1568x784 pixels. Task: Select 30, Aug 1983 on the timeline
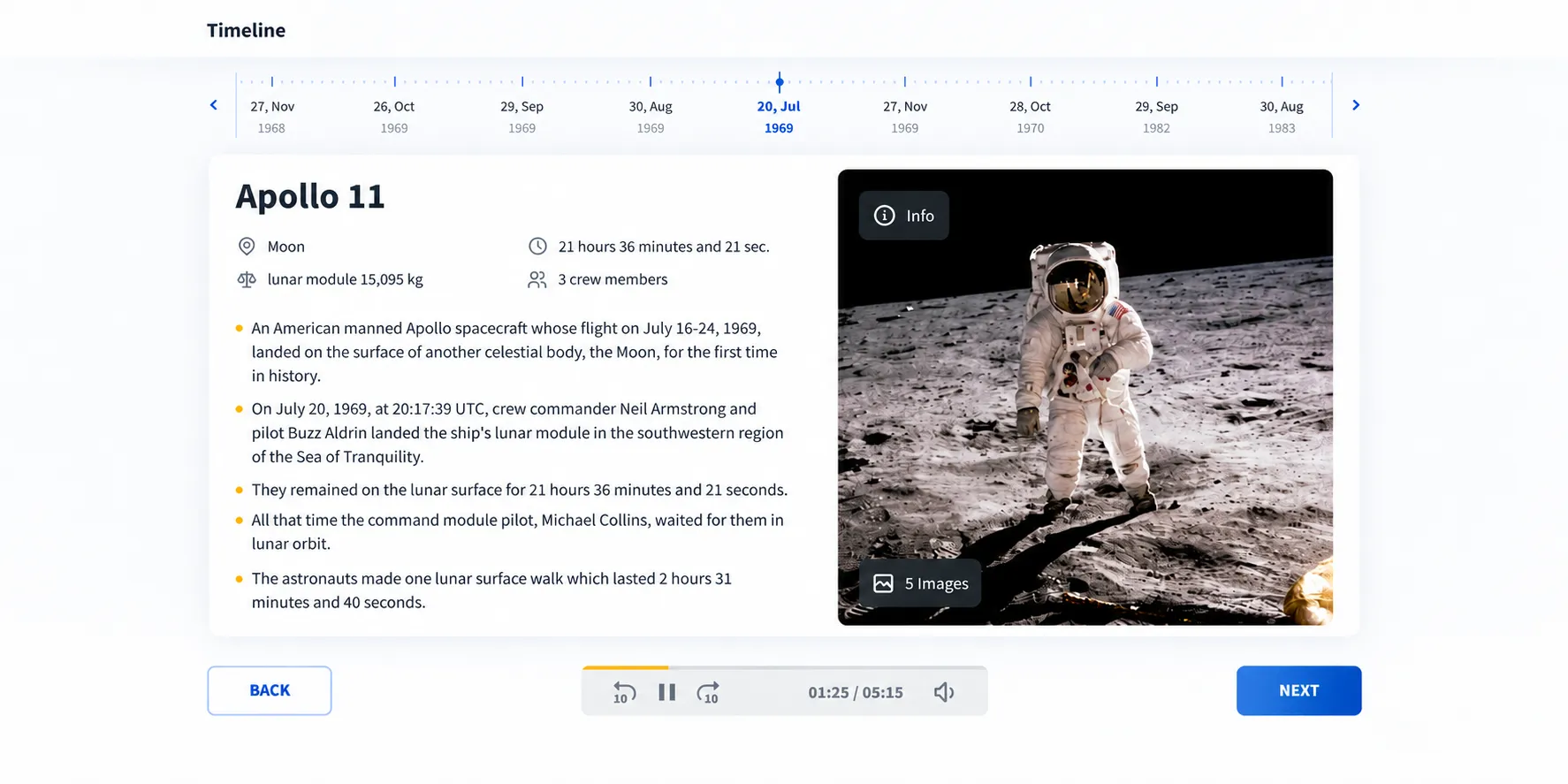point(1282,117)
